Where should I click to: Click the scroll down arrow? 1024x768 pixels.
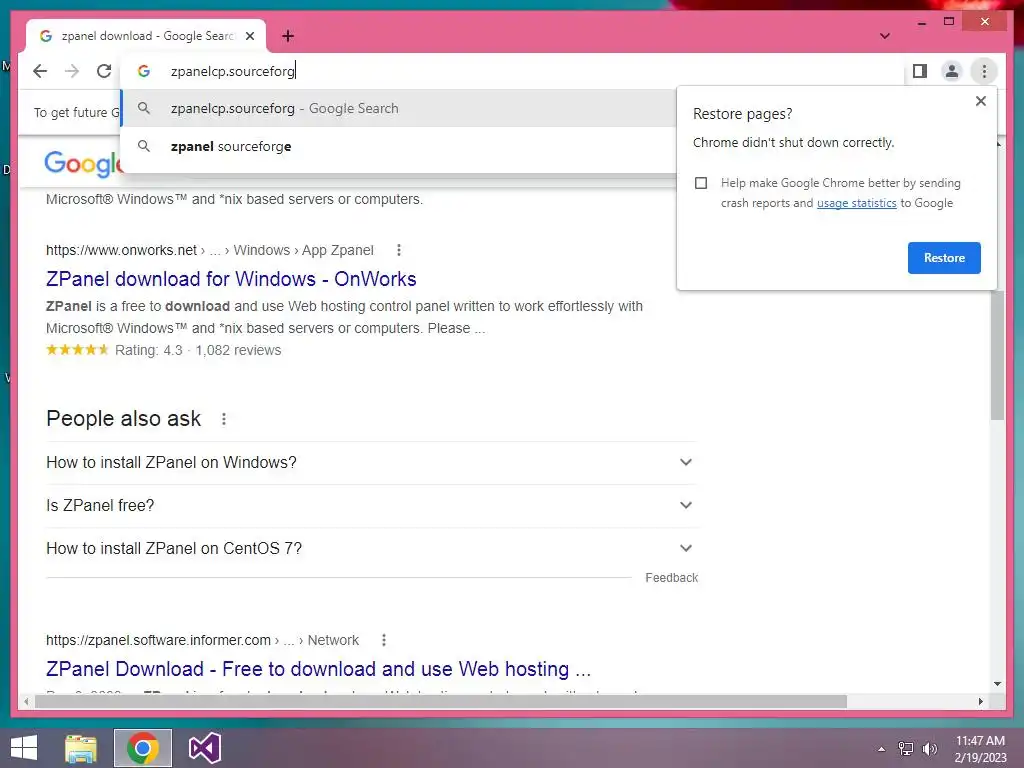tap(997, 684)
